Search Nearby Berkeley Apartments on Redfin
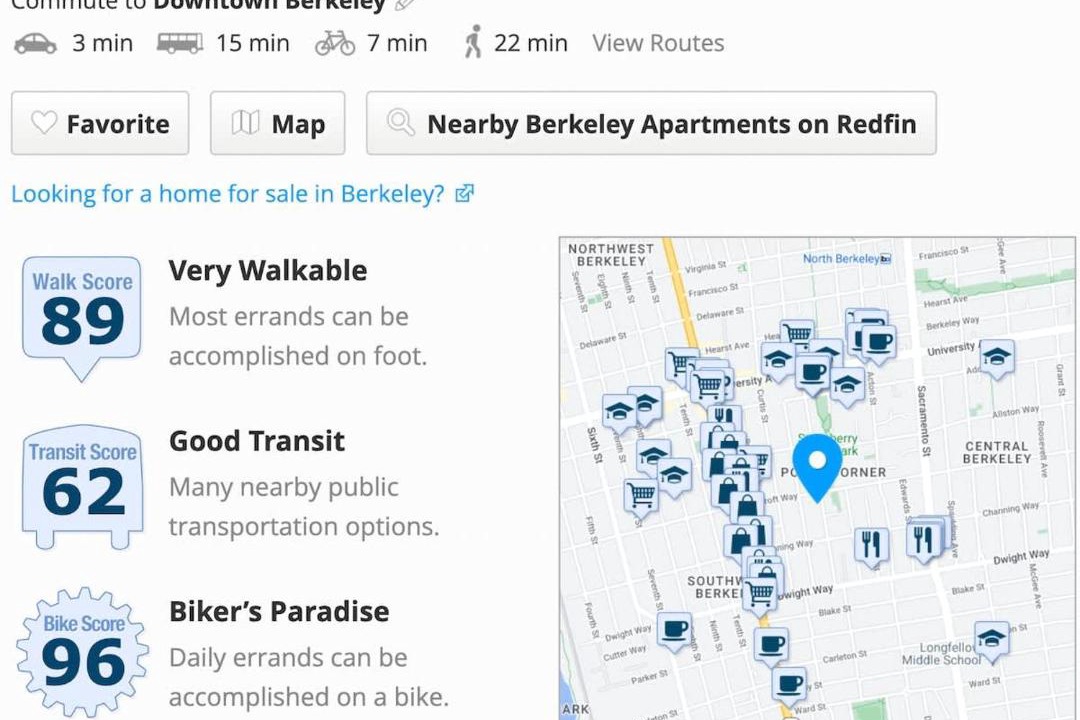The width and height of the screenshot is (1080, 720). [651, 124]
